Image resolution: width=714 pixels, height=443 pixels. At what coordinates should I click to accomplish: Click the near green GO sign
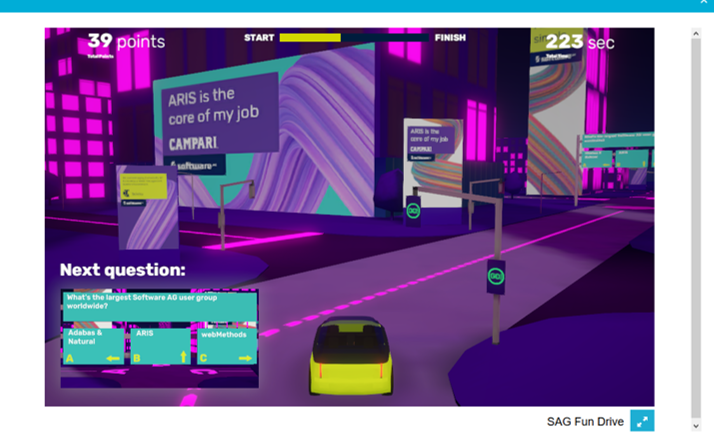click(x=496, y=276)
